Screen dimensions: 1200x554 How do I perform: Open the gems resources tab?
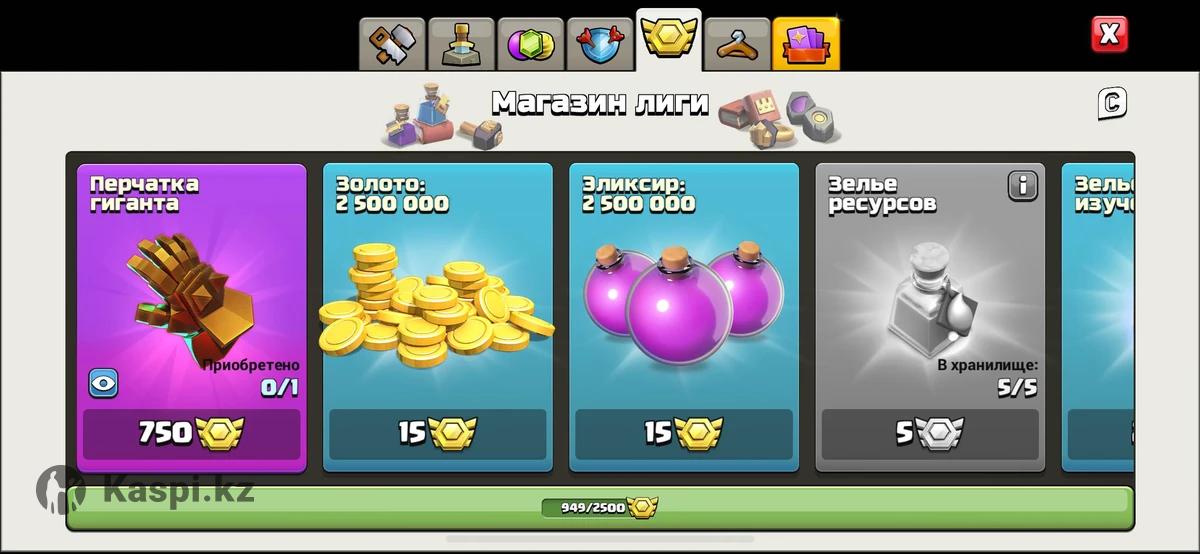pyautogui.click(x=531, y=44)
